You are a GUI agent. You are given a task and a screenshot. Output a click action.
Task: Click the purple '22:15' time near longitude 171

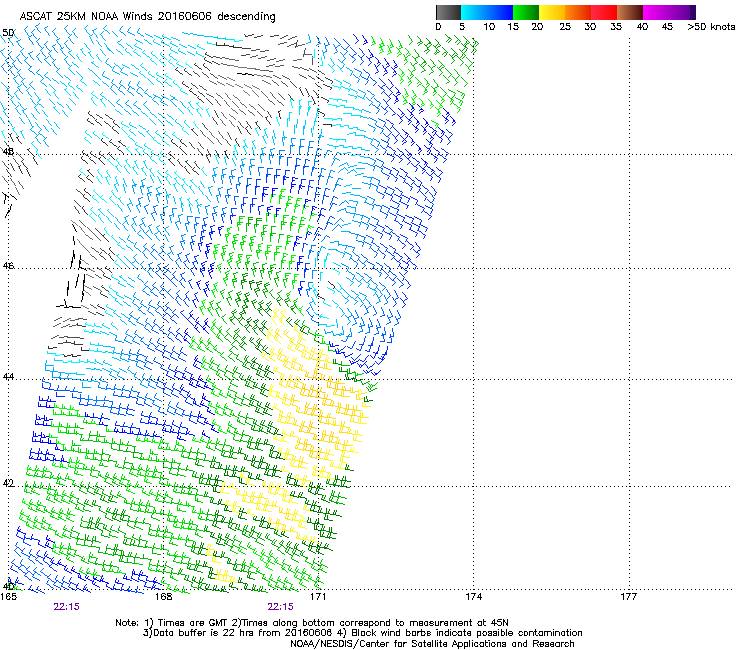[x=280, y=607]
